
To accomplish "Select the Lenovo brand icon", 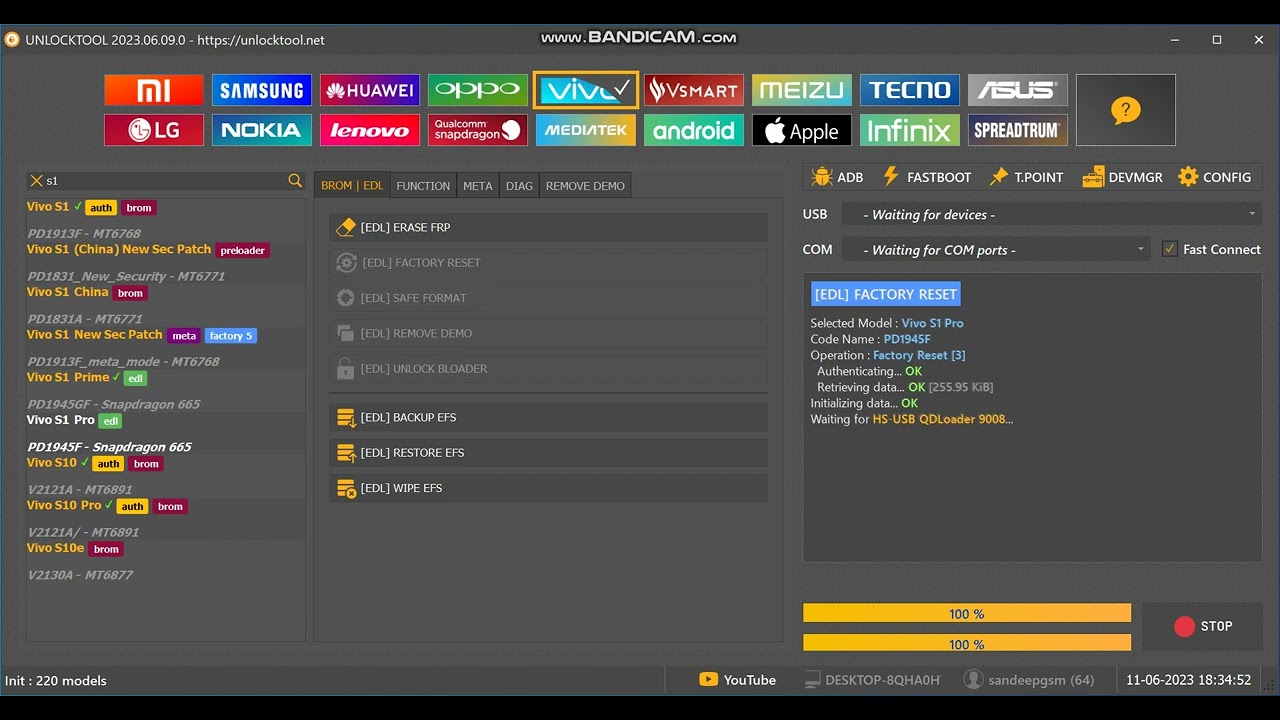I will (x=370, y=130).
